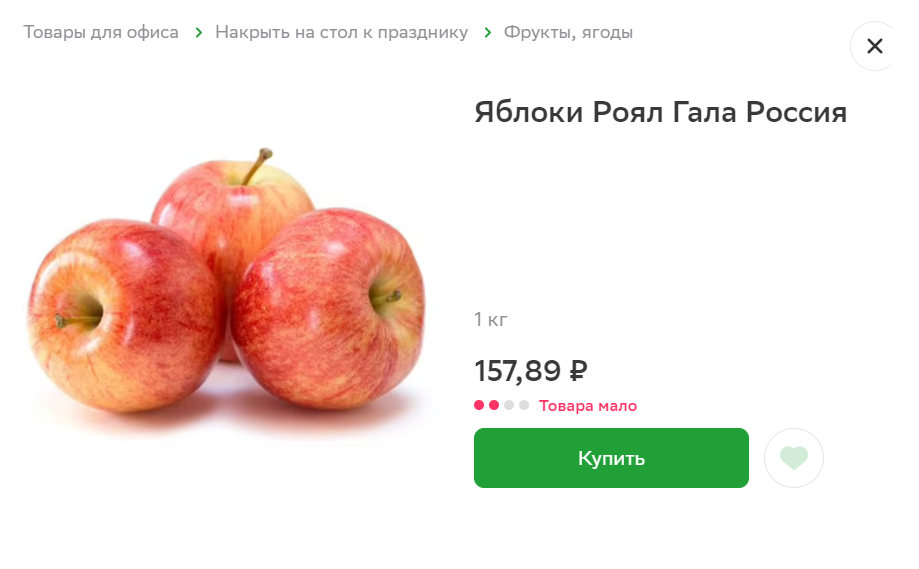Click the first green breadcrumb chevron
Image resolution: width=919 pixels, height=569 pixels.
[199, 33]
